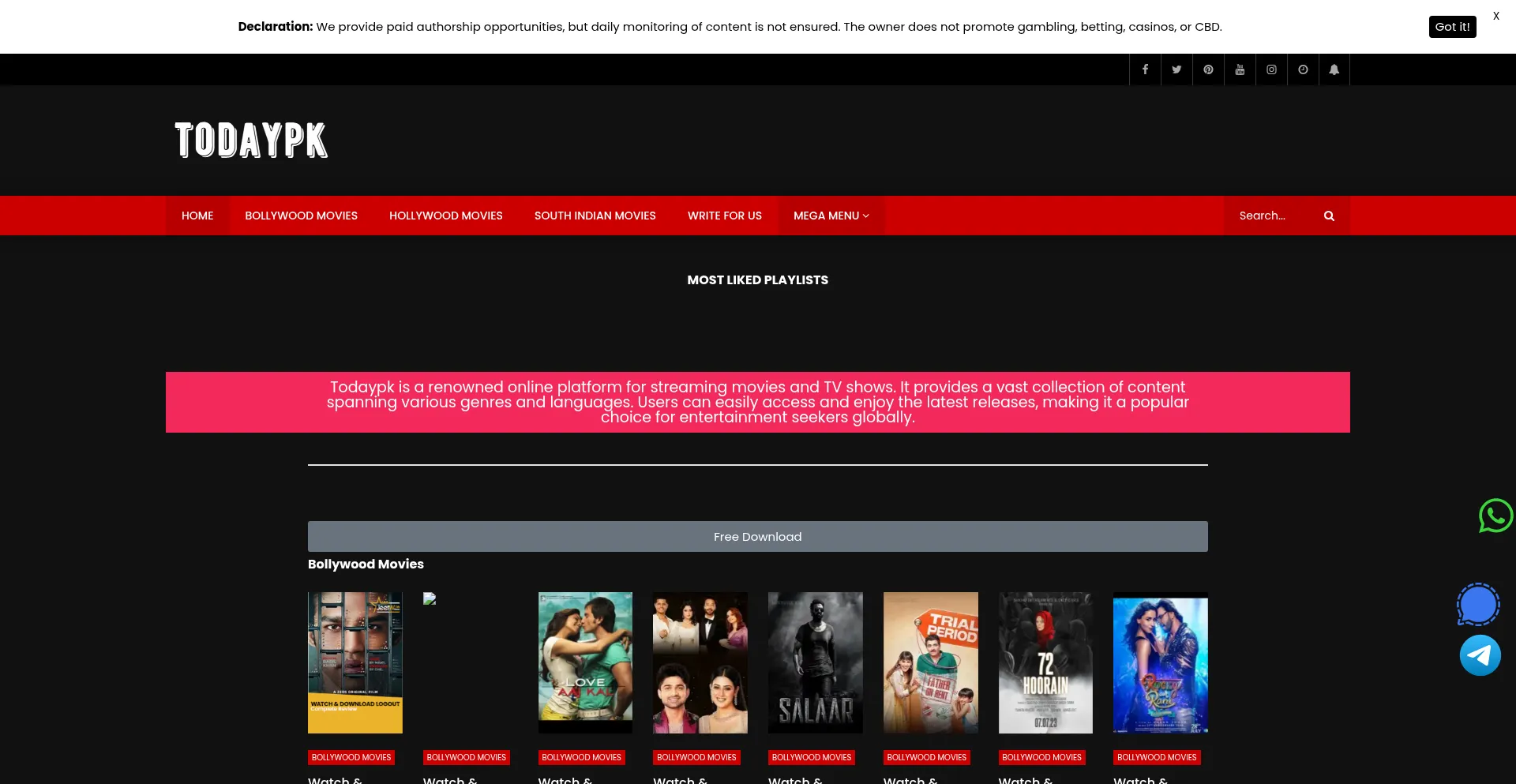The image size is (1516, 784).
Task: Click the Free Download button
Action: (x=757, y=537)
